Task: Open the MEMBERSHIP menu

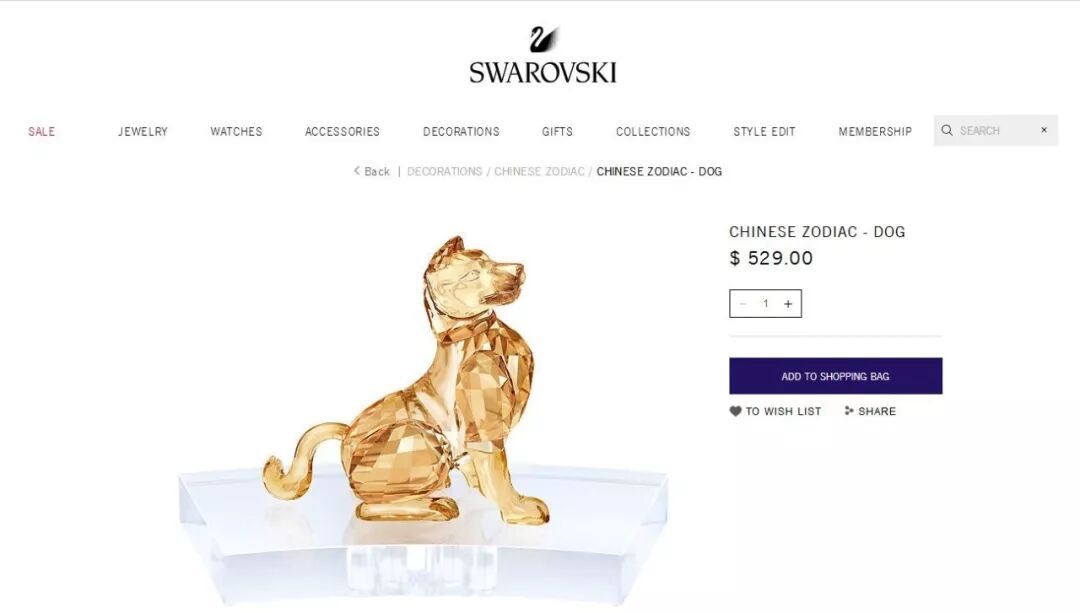Action: (x=875, y=132)
